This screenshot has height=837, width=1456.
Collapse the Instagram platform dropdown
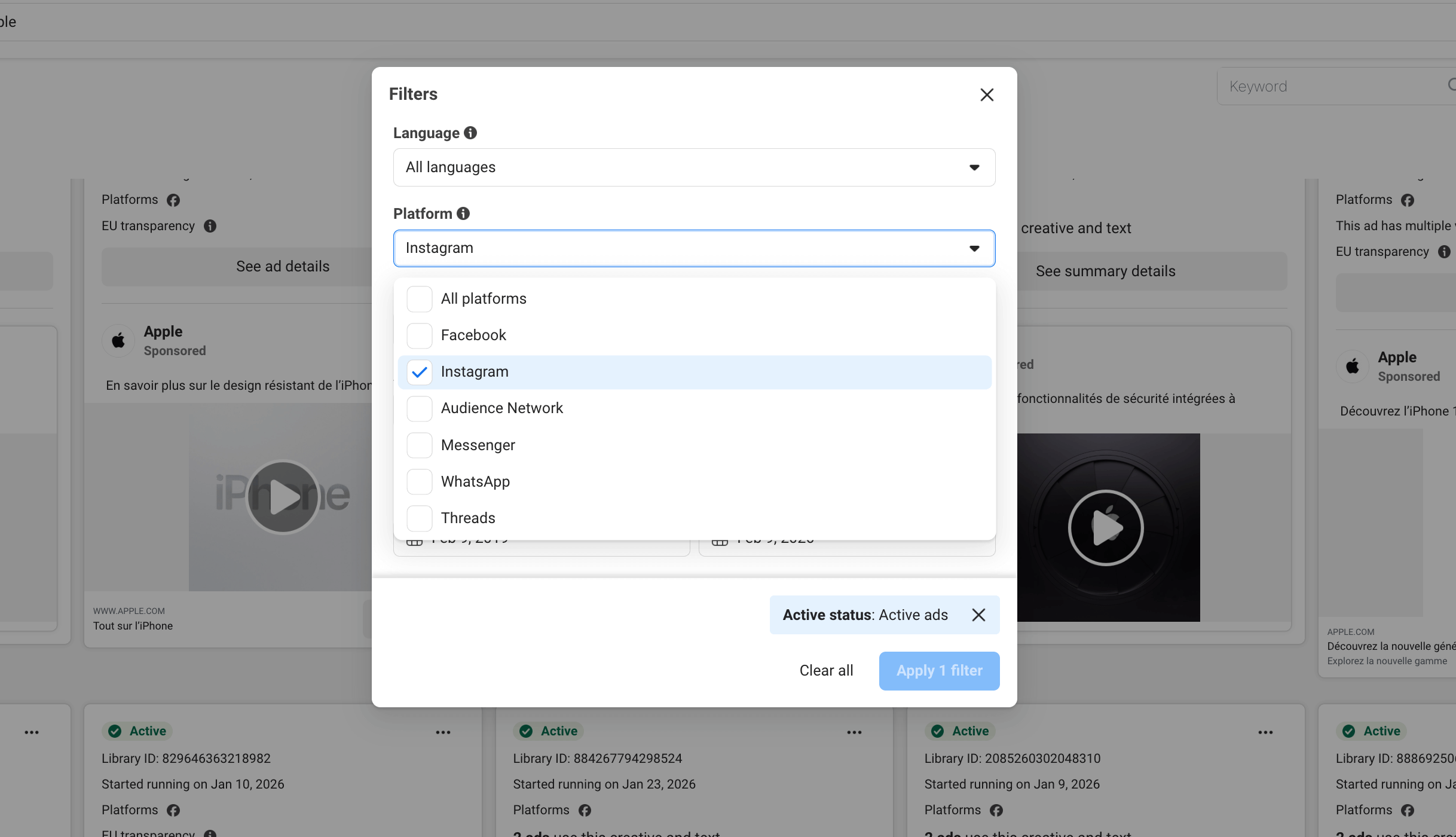(x=974, y=248)
